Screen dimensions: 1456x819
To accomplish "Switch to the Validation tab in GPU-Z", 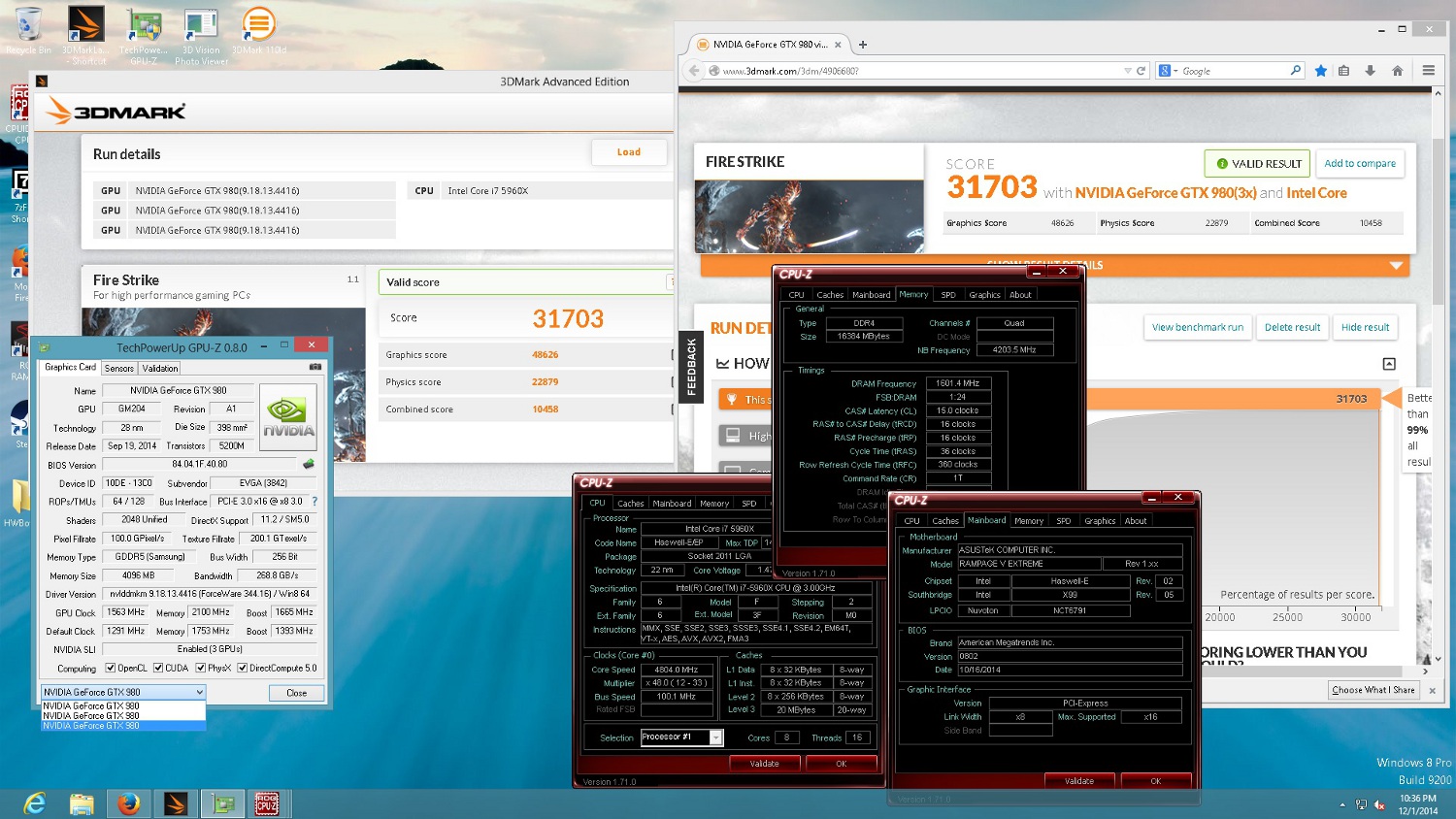I will click(x=160, y=369).
